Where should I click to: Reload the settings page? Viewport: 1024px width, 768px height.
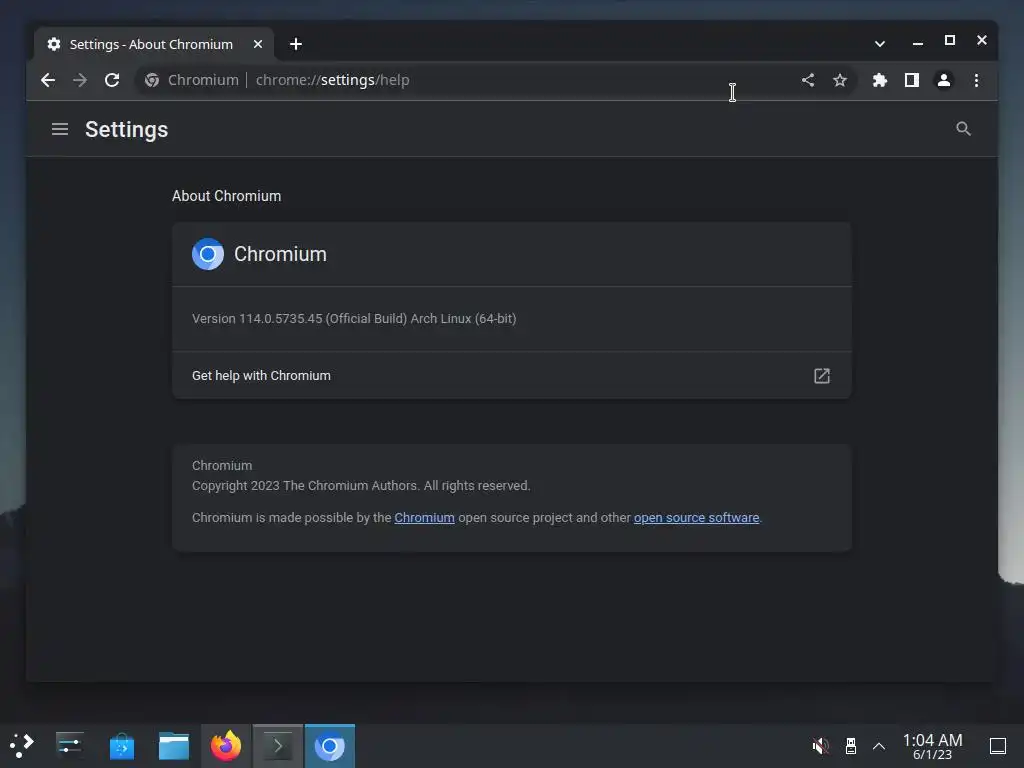(112, 80)
